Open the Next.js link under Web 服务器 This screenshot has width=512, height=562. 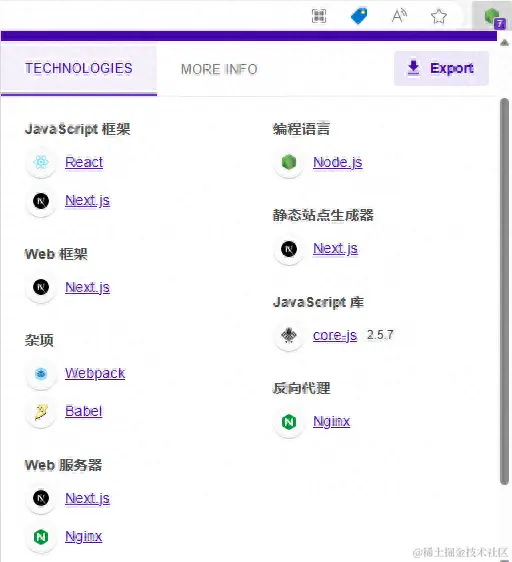[87, 499]
